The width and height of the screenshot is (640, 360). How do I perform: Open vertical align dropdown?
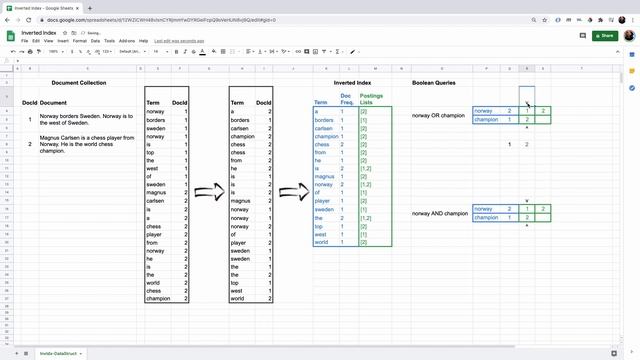coord(261,52)
